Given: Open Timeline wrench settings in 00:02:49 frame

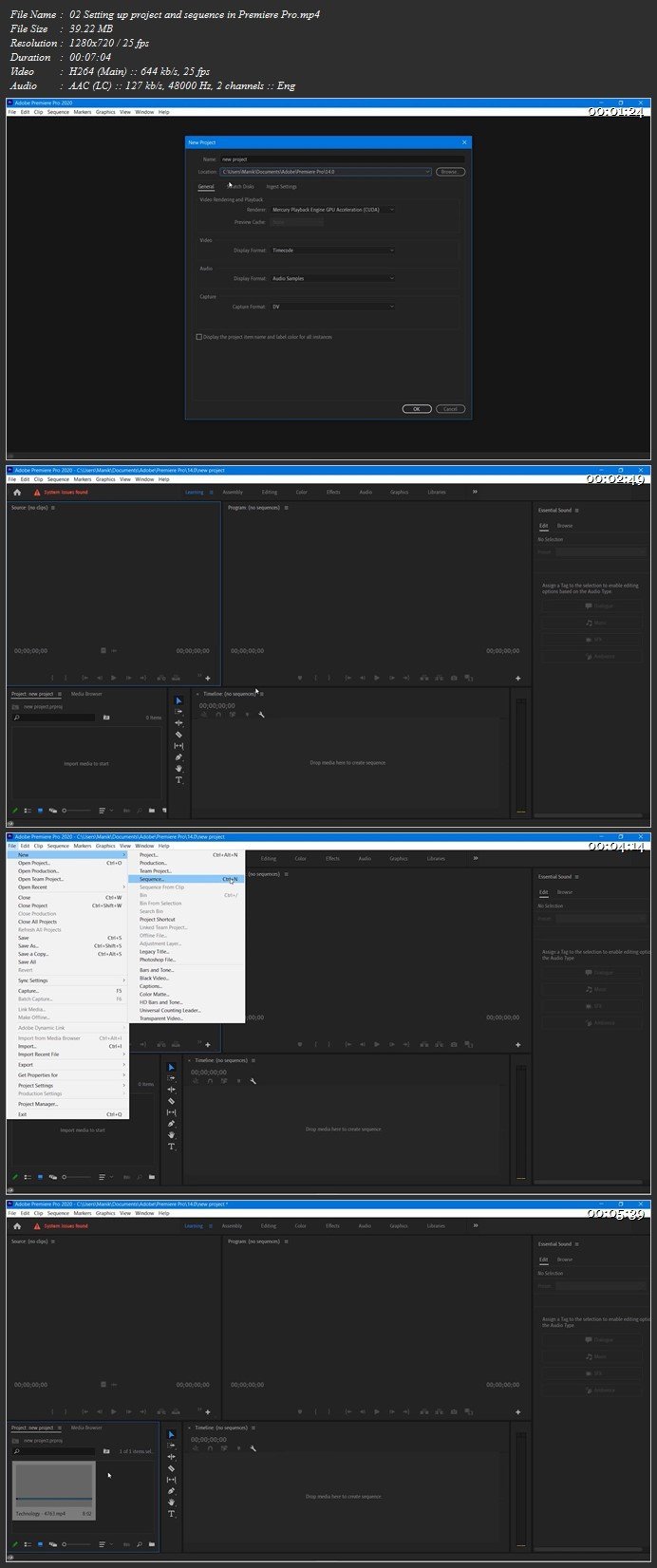Looking at the screenshot, I should (261, 715).
